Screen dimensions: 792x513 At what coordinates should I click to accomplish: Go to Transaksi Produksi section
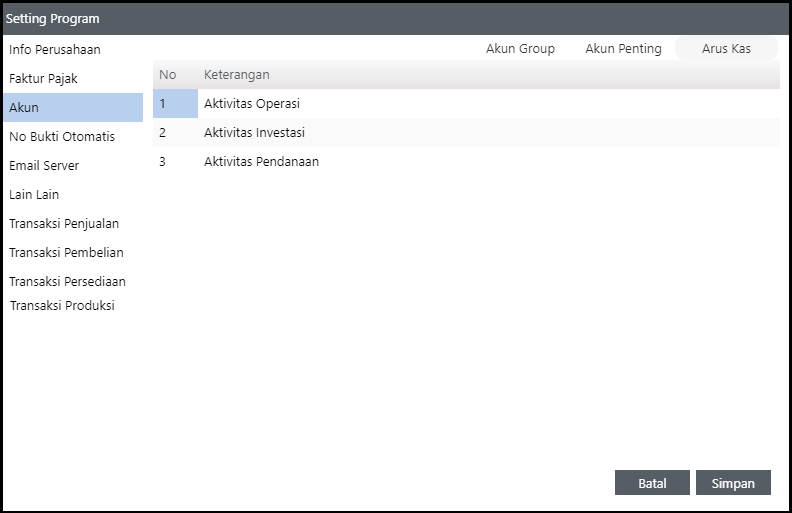(62, 305)
